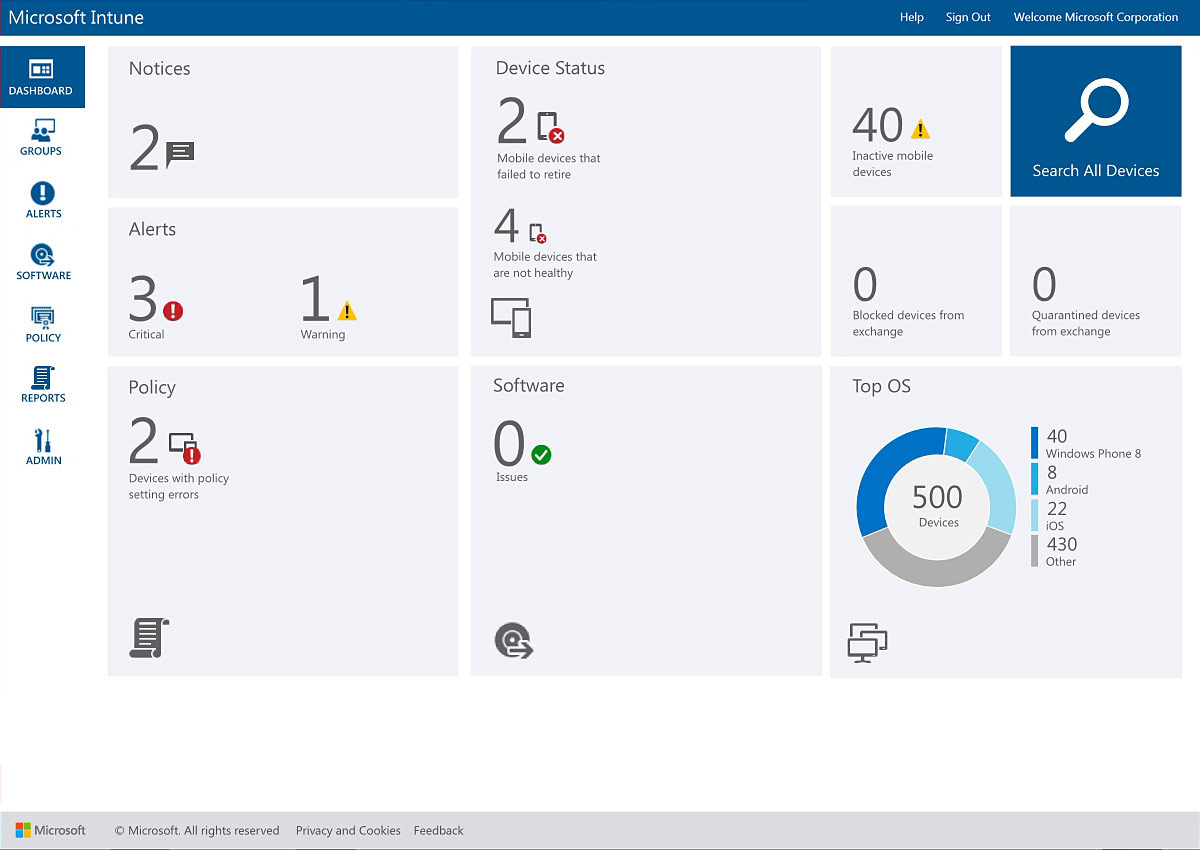Click the Microsoft Intune title
Screen dimensions: 1200x850
pyautogui.click(x=76, y=17)
